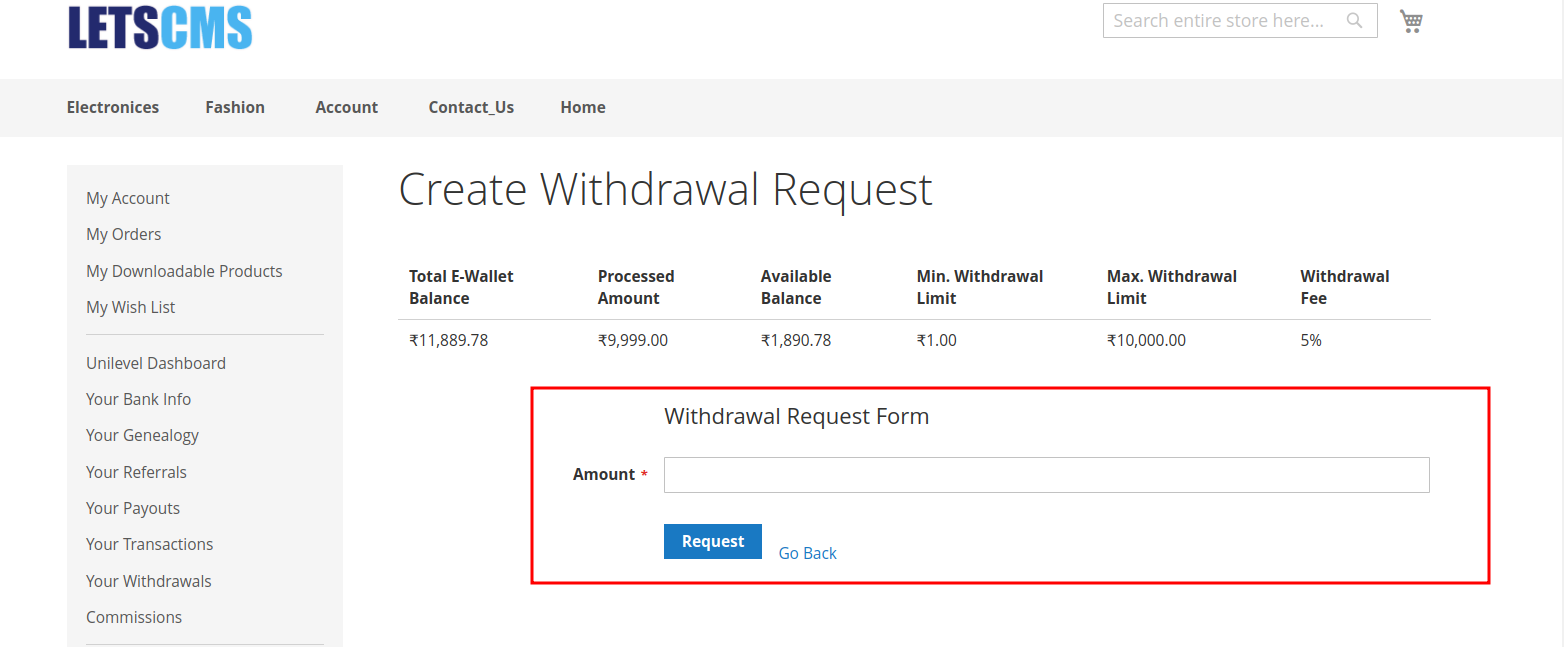Click the LETSCMS logo
Viewport: 1564px width, 647px height.
click(x=160, y=27)
